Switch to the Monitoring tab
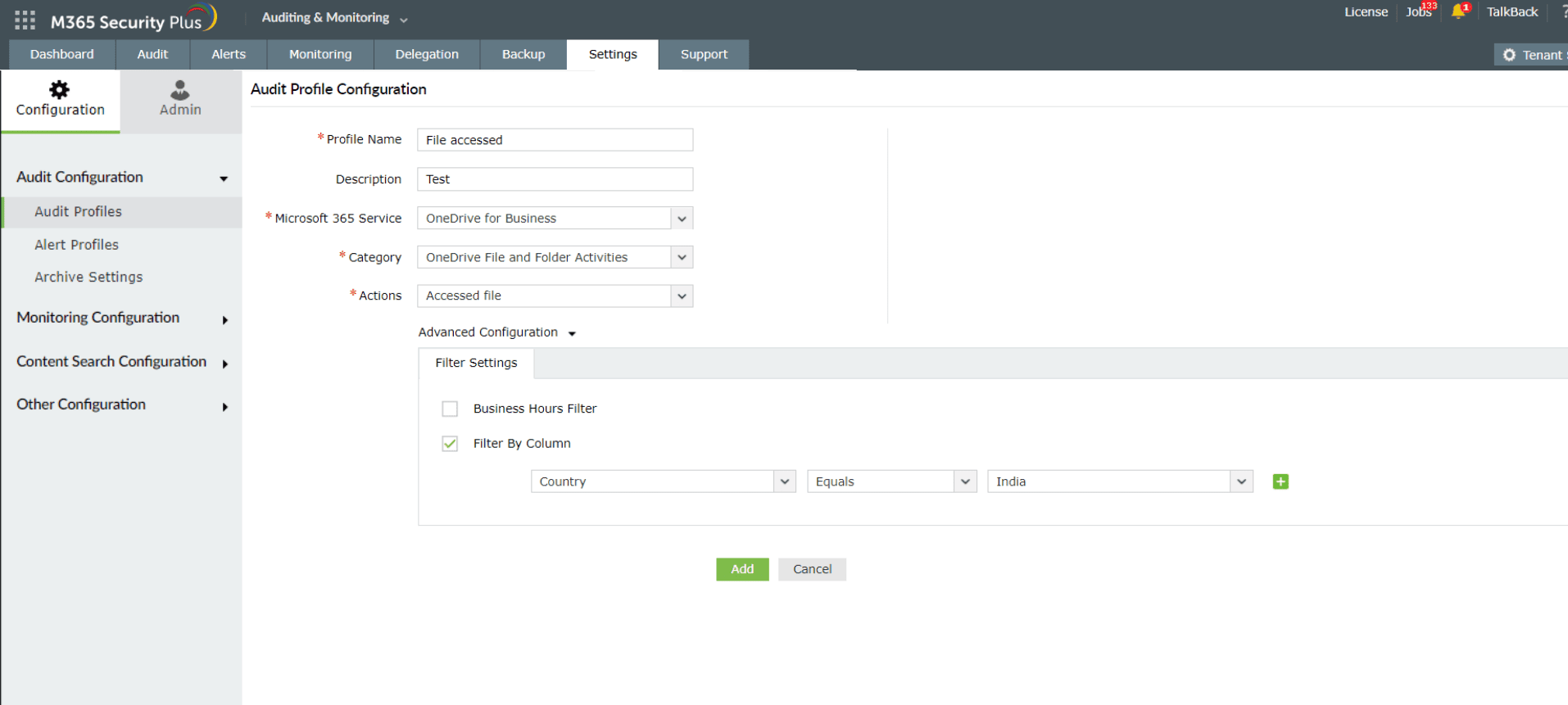 click(x=320, y=55)
